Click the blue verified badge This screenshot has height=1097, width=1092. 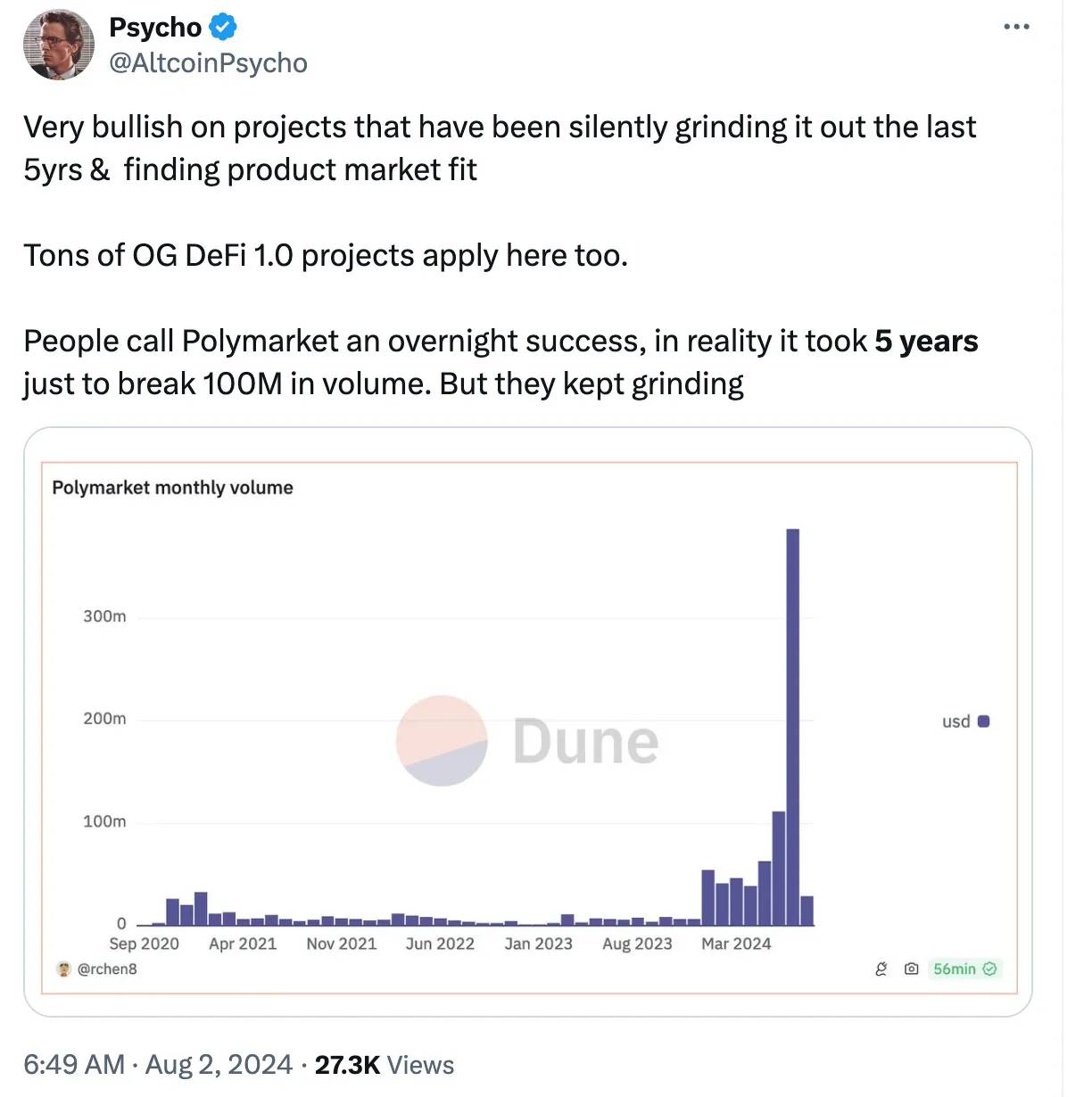(222, 28)
